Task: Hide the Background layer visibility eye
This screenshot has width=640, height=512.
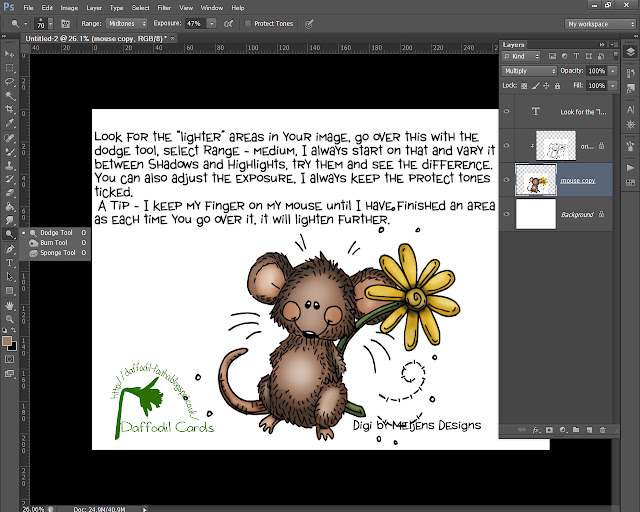Action: click(507, 214)
